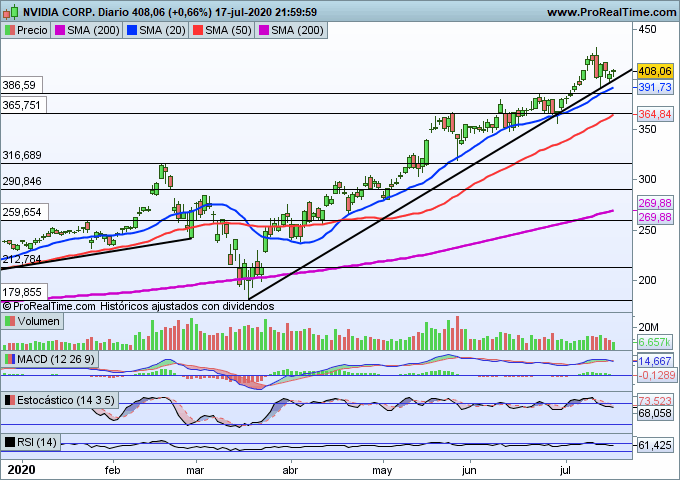Click the 179,855 support level label
The image size is (680, 480).
coord(22,292)
